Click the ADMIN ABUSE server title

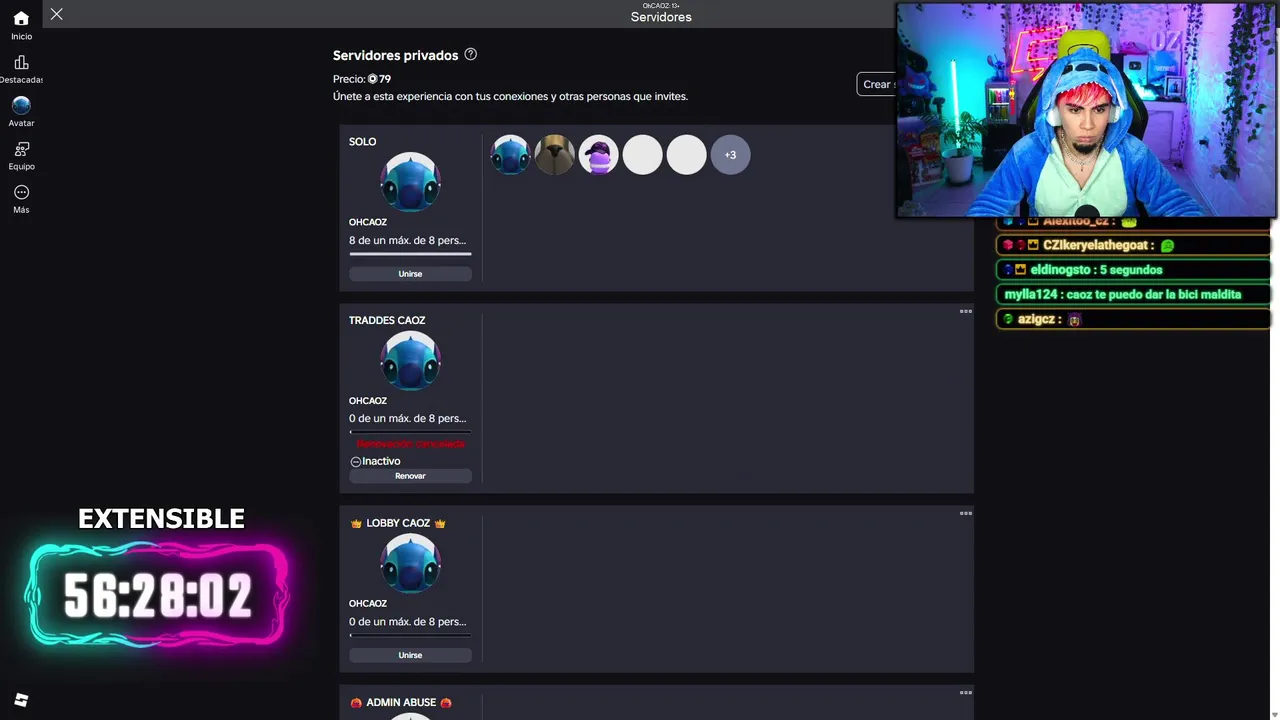[x=401, y=703]
